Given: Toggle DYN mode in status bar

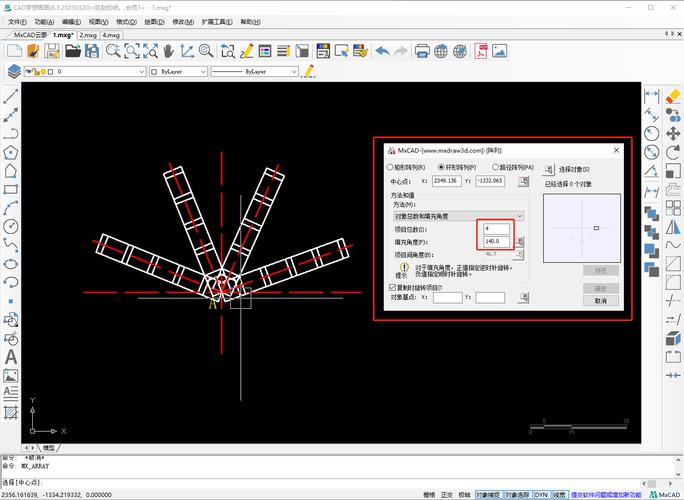Looking at the screenshot, I should pos(541,494).
